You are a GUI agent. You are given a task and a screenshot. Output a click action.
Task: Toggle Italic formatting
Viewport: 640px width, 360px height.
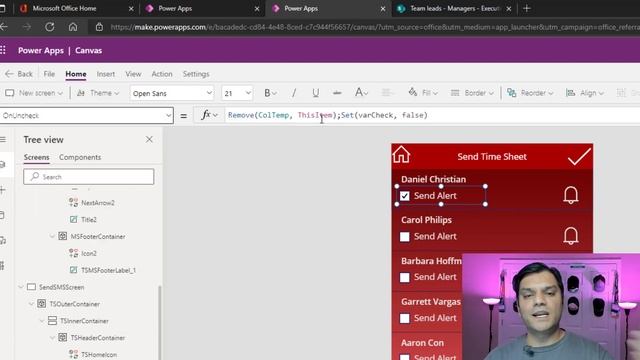(293, 93)
